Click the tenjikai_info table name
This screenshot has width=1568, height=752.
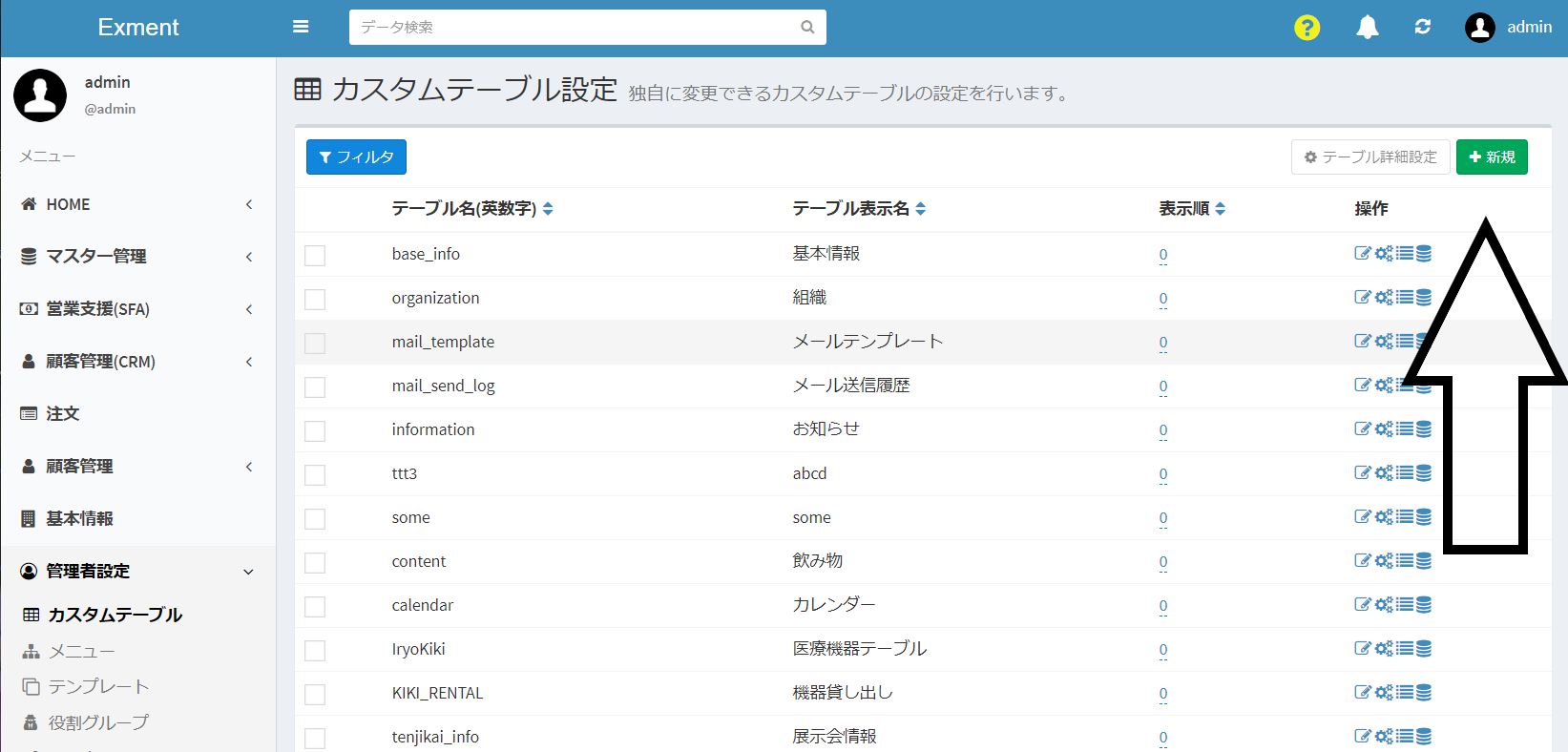435,737
